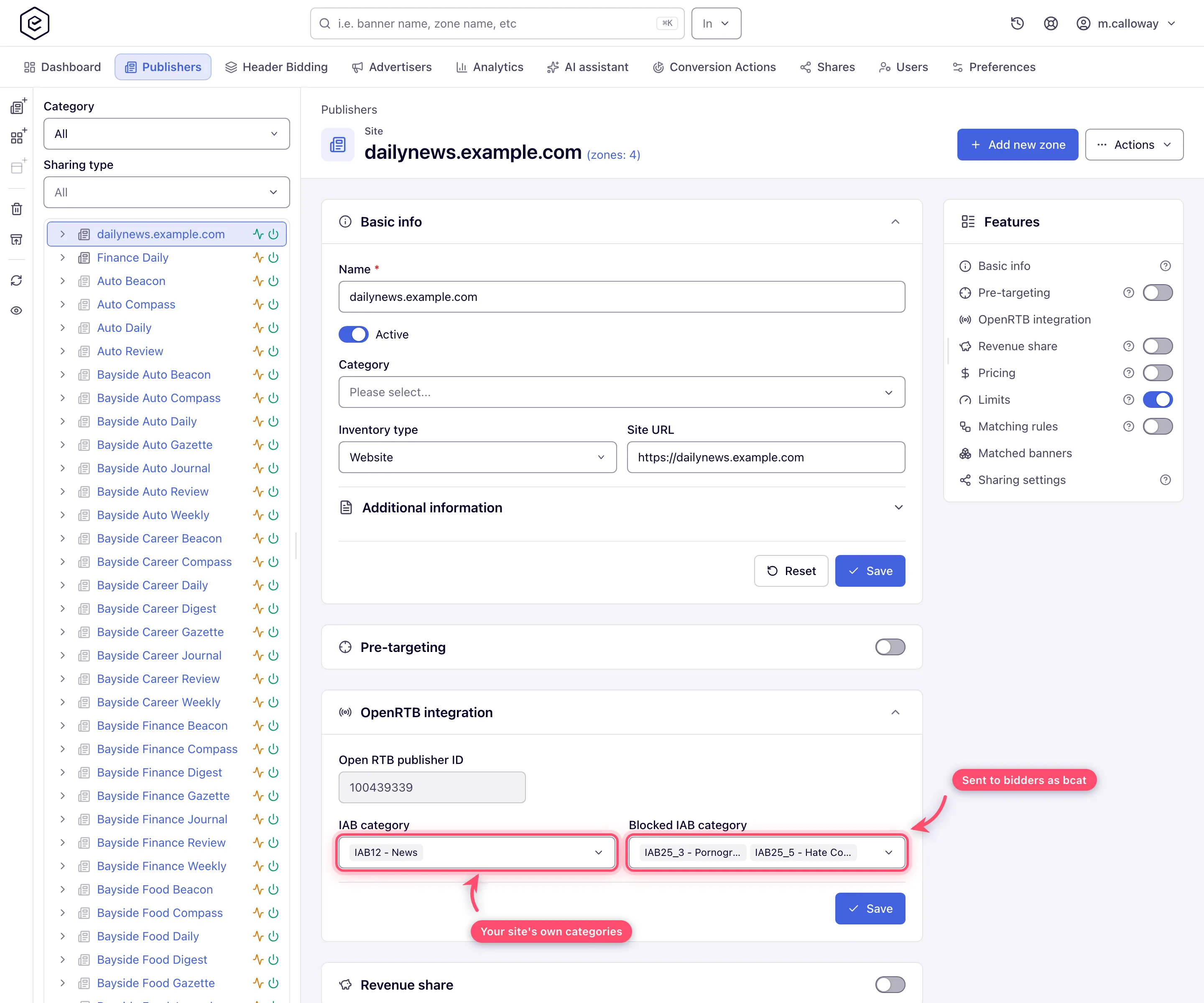Image resolution: width=1204 pixels, height=1003 pixels.
Task: Enable Matching rules toggle in Features panel
Action: click(1158, 426)
